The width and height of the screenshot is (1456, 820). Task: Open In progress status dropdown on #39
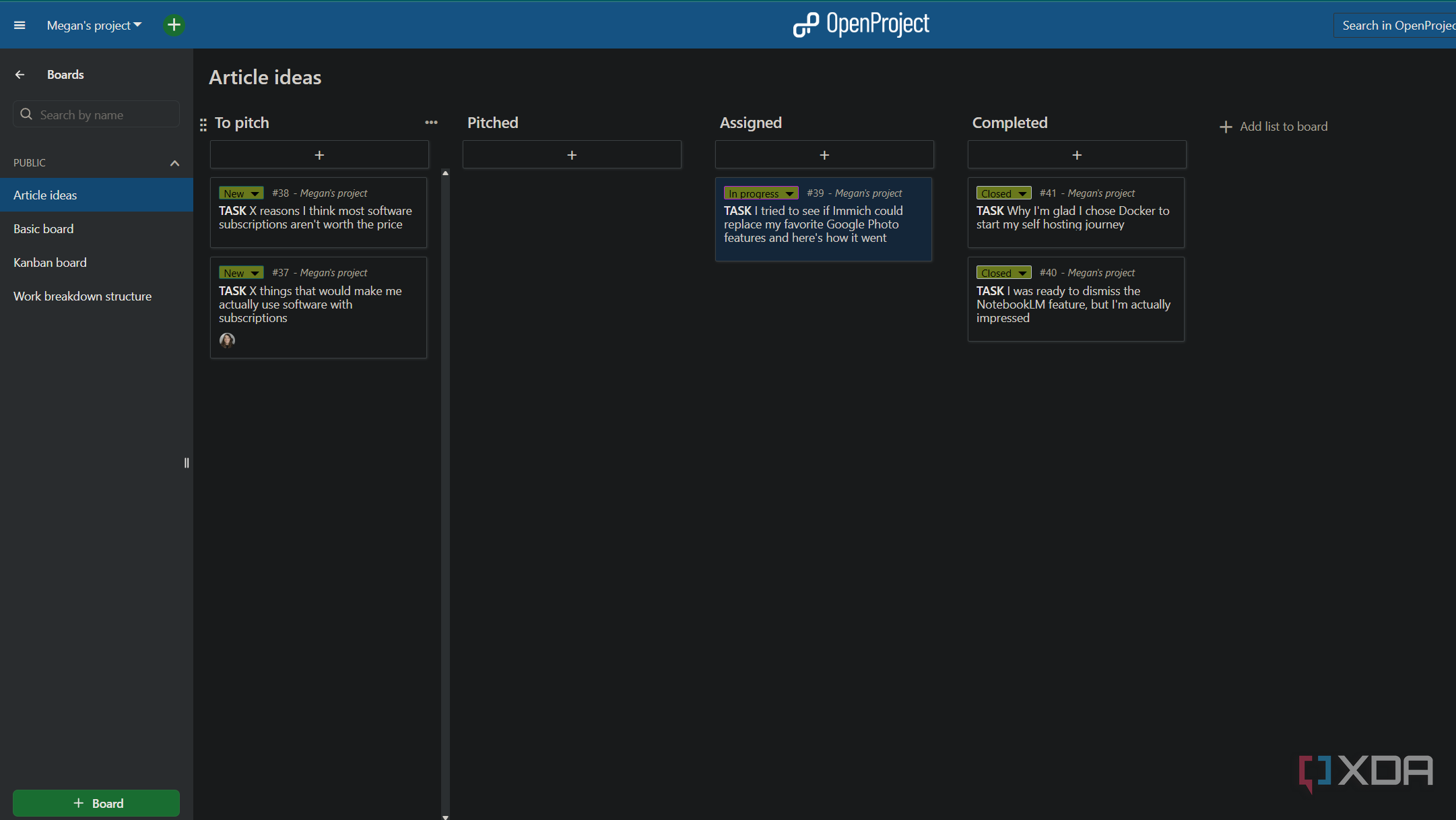761,193
